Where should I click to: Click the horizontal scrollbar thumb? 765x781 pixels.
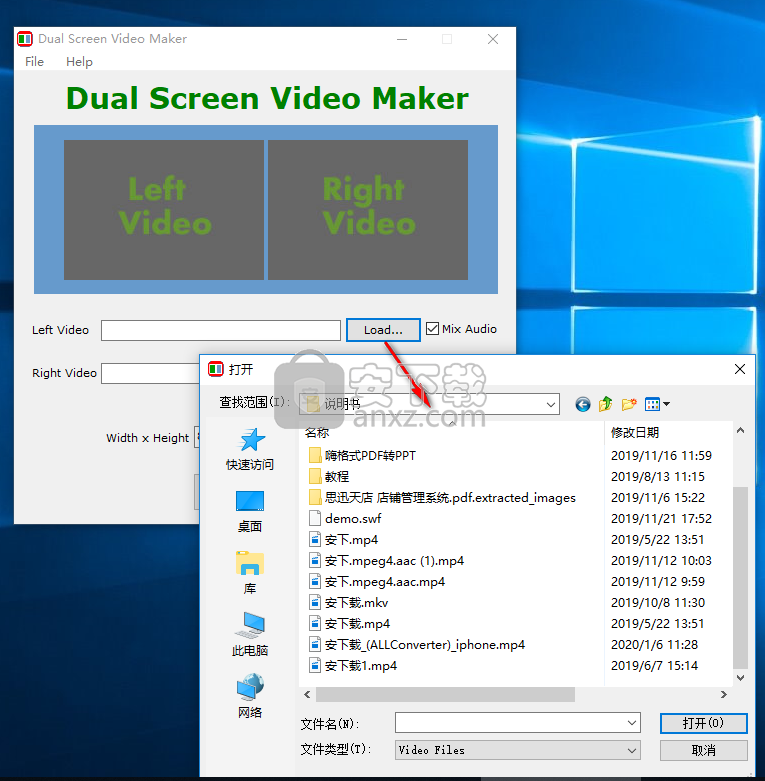445,694
